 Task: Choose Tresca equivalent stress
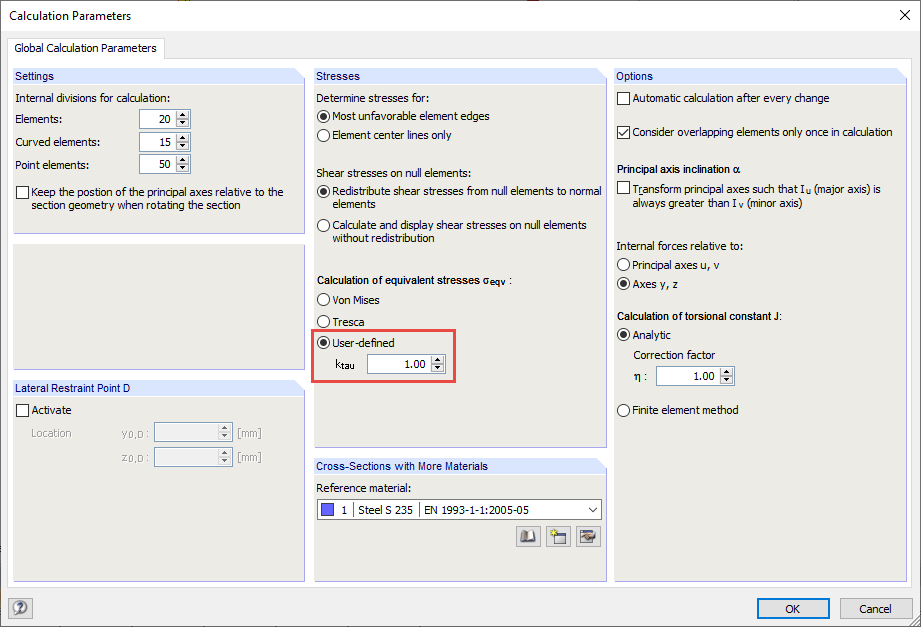323,321
